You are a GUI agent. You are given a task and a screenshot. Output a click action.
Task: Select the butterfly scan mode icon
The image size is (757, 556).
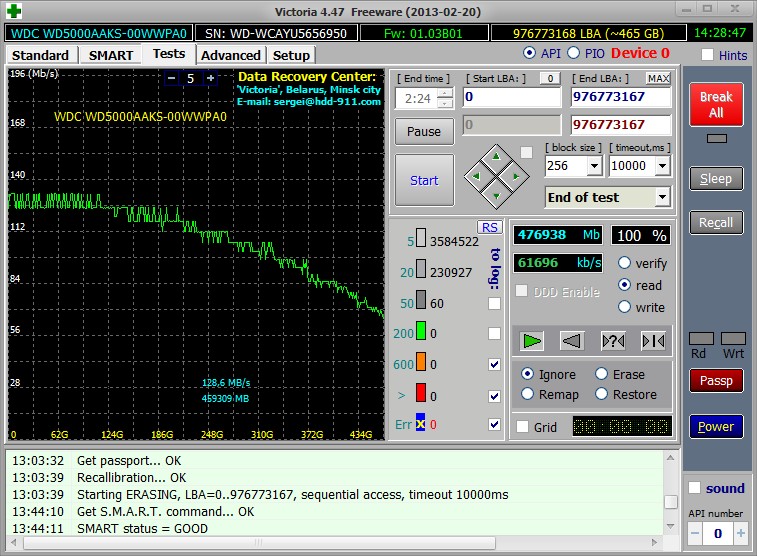click(x=653, y=341)
